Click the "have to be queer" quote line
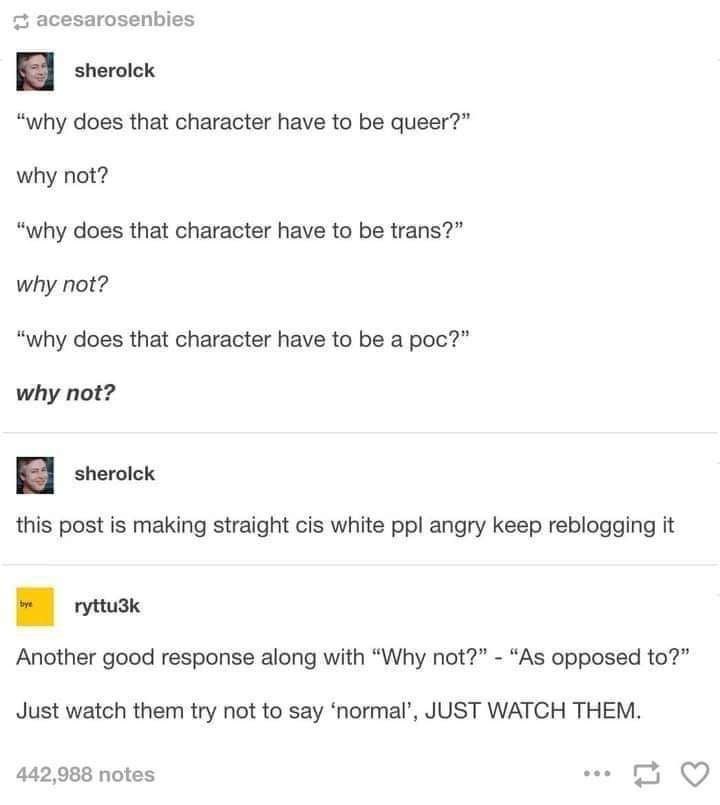 pyautogui.click(x=243, y=123)
